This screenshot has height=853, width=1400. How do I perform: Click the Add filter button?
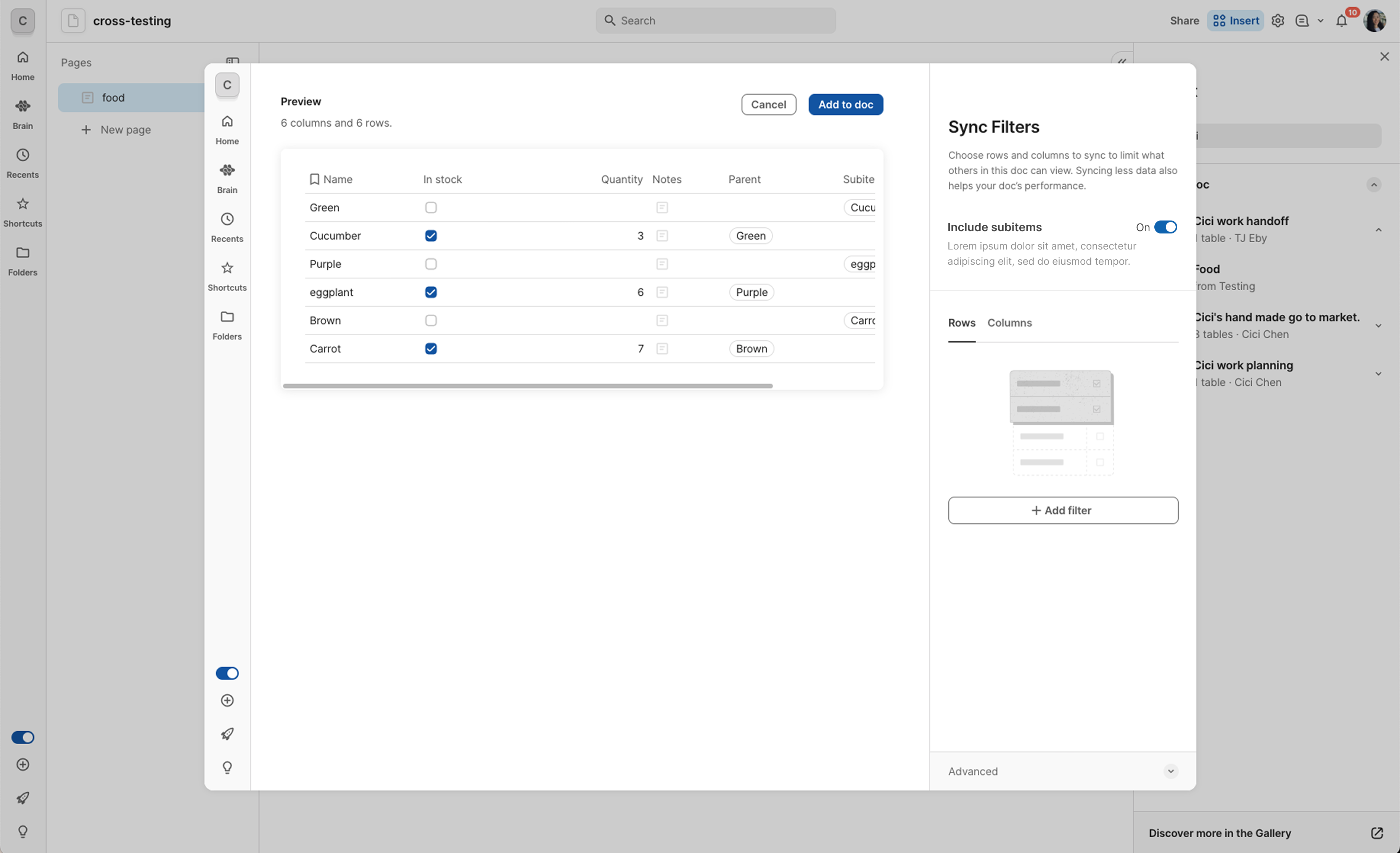click(1062, 510)
